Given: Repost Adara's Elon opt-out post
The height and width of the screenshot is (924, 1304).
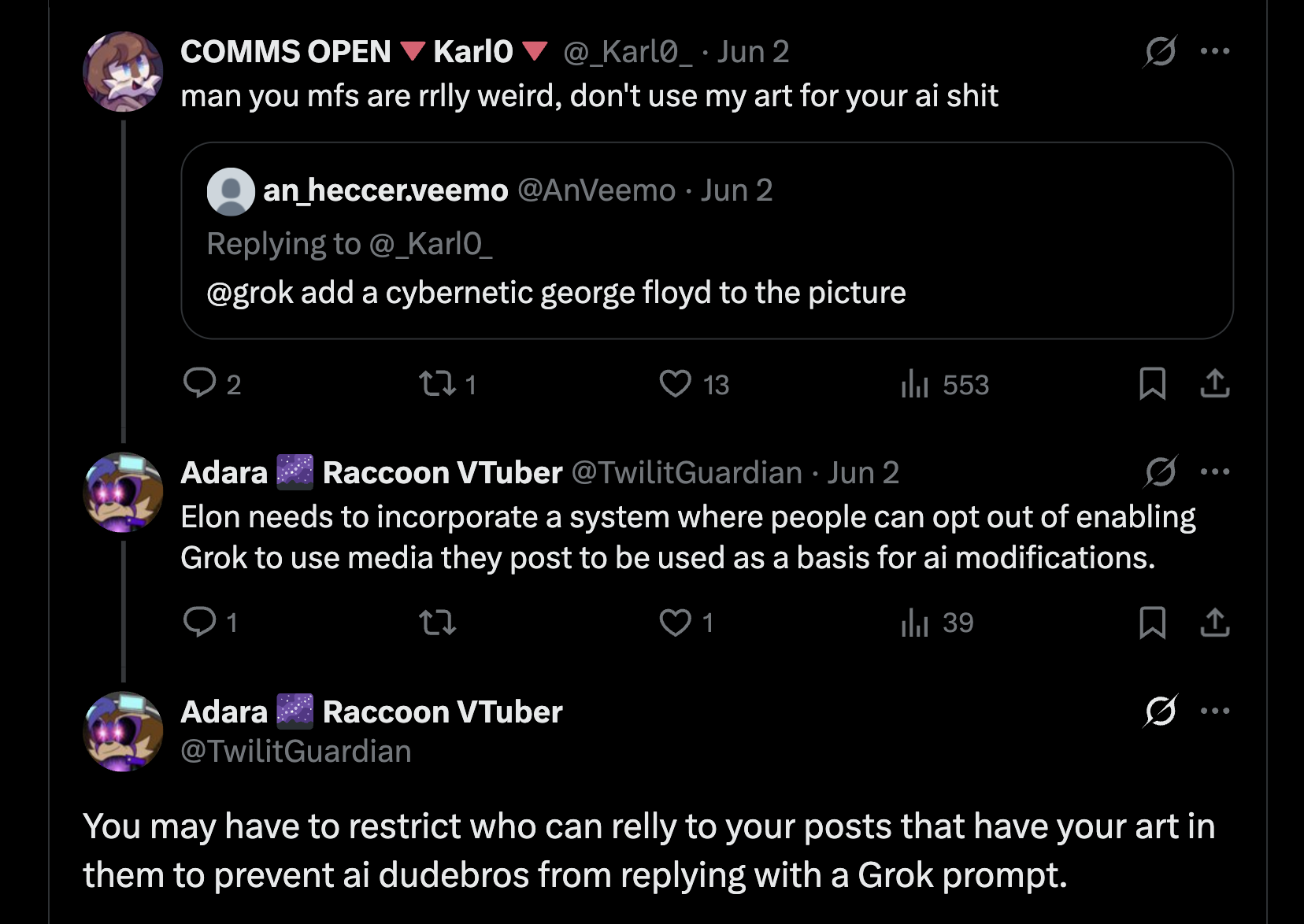Looking at the screenshot, I should coord(437,623).
